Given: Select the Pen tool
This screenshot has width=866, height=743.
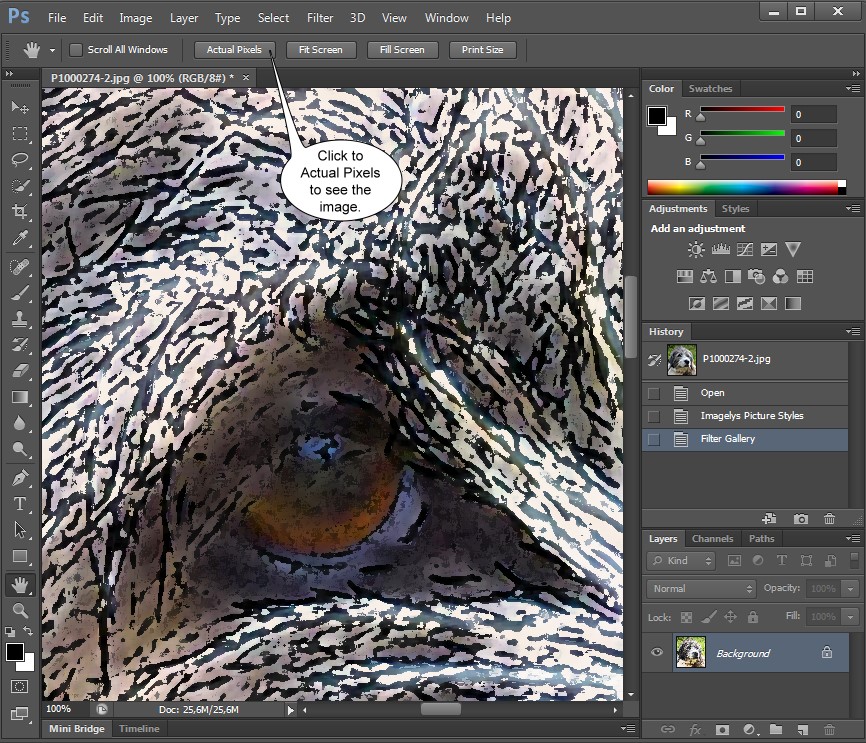Looking at the screenshot, I should [20, 478].
